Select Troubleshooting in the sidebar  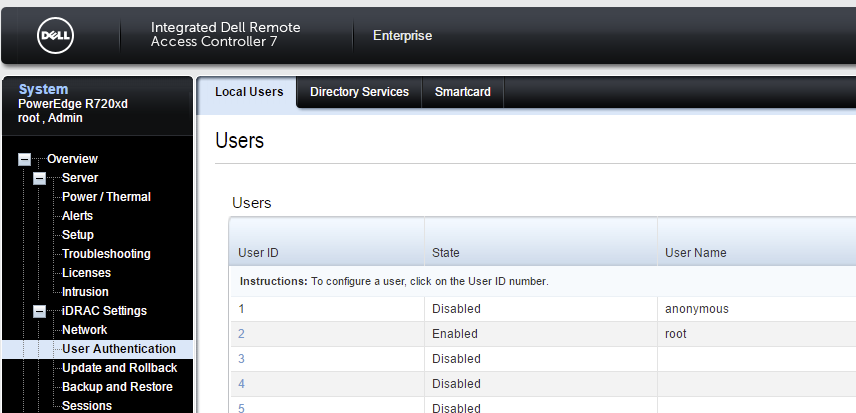pyautogui.click(x=106, y=254)
